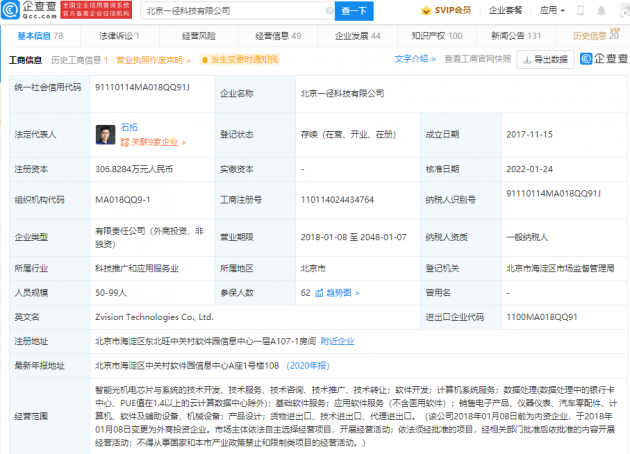Click the Qcc.com logo icon

(10, 10)
